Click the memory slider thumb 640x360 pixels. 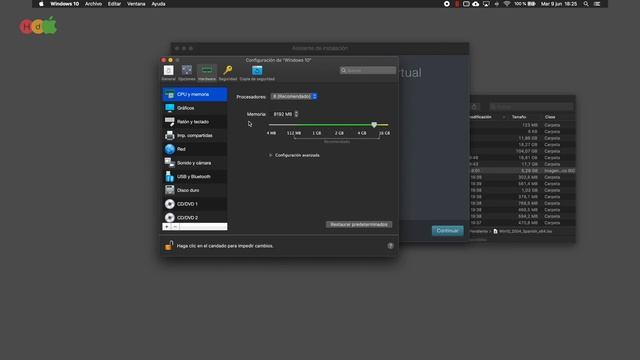pos(374,124)
